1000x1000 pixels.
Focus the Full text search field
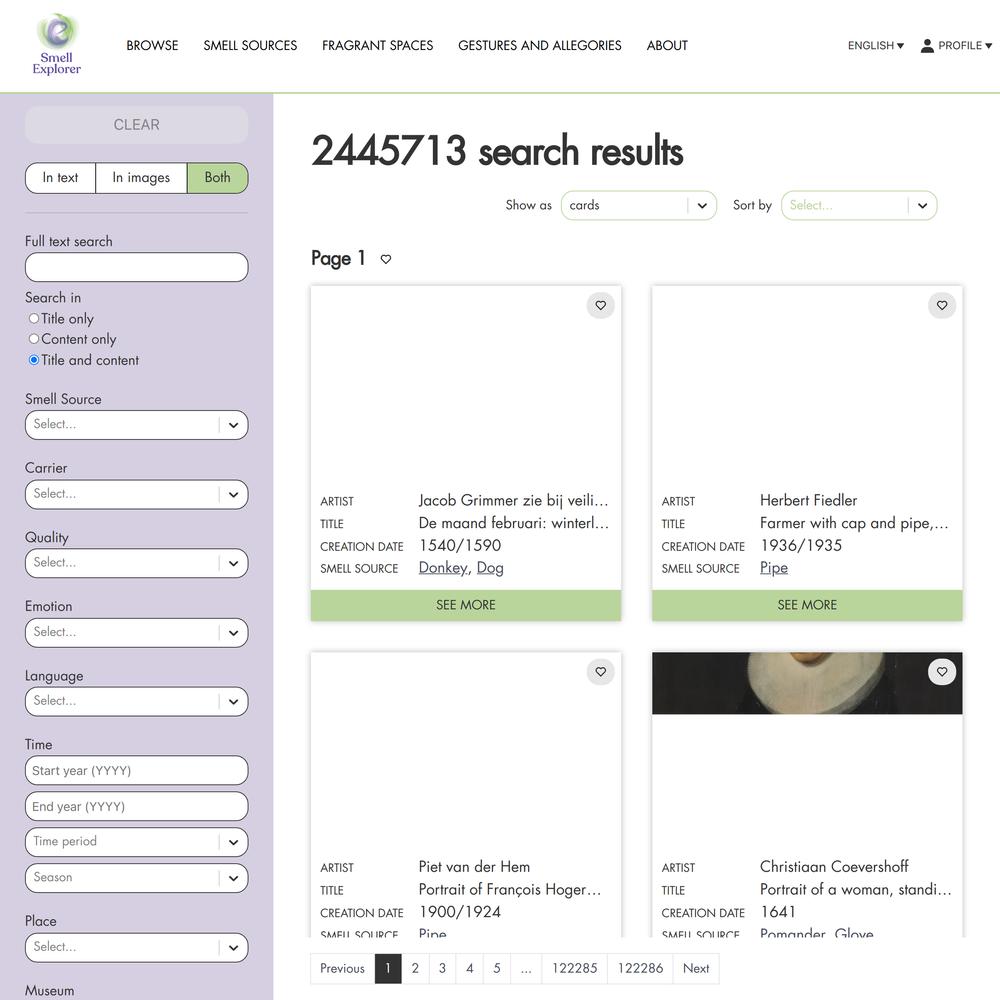[136, 267]
